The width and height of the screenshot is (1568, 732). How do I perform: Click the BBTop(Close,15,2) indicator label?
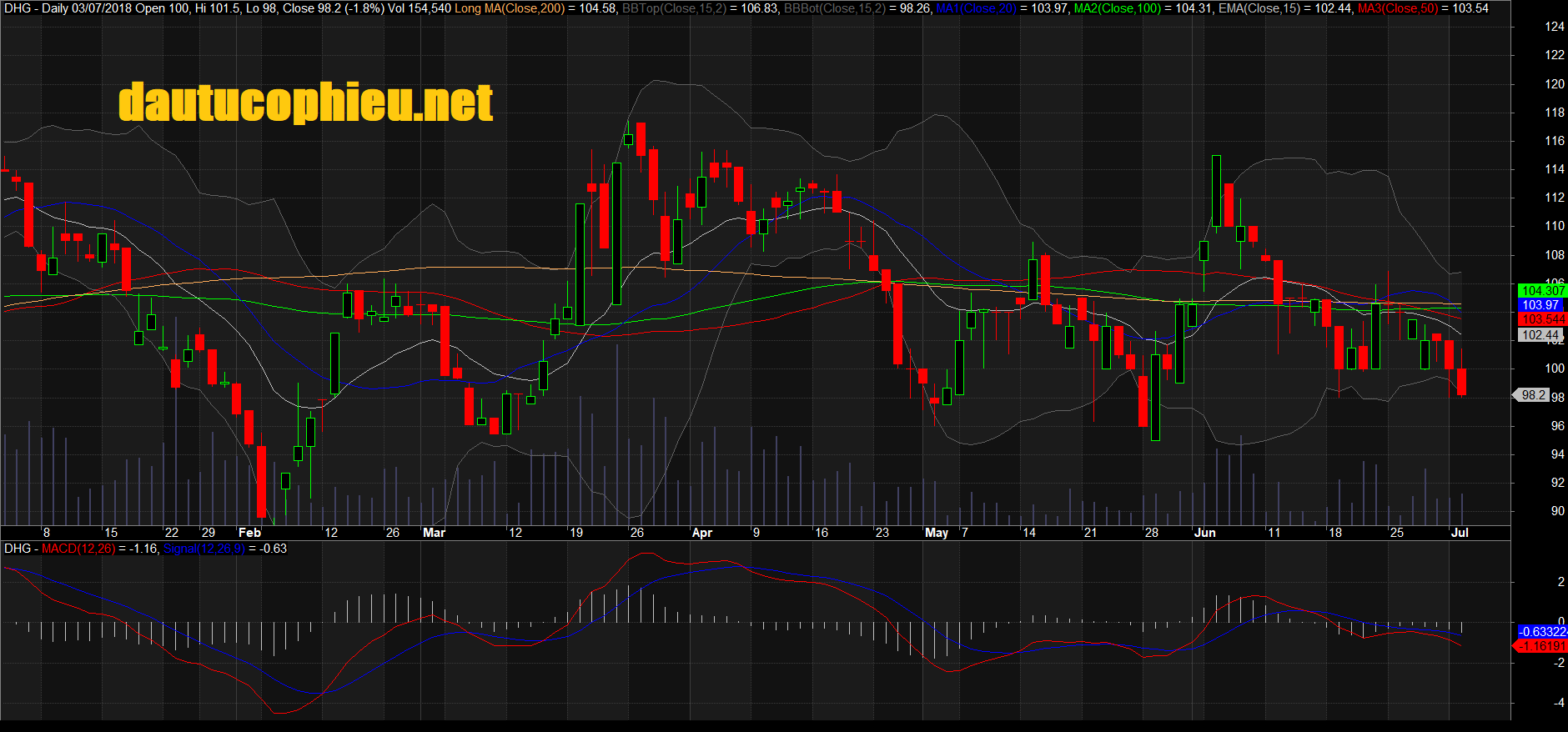click(674, 8)
